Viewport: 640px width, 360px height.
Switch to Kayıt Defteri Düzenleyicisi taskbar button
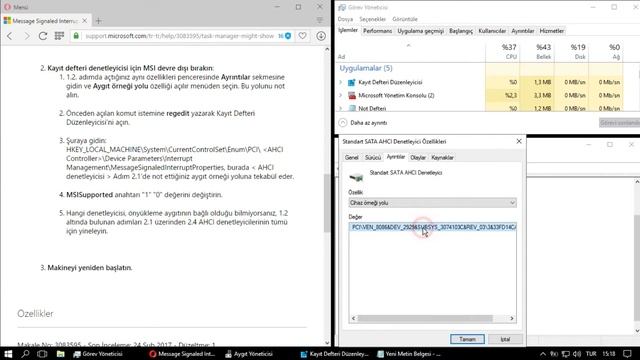tap(335, 354)
